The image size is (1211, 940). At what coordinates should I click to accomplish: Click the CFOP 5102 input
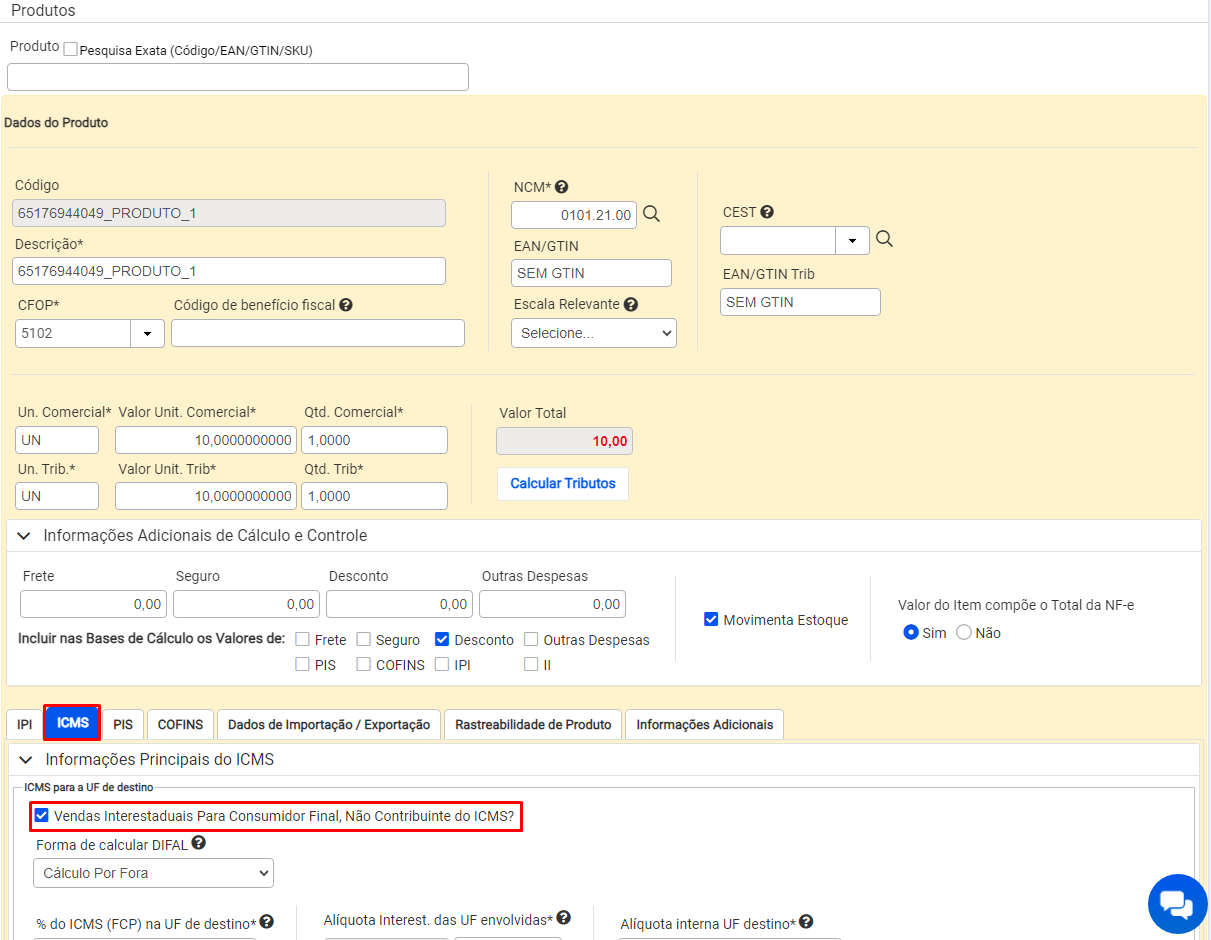[73, 333]
